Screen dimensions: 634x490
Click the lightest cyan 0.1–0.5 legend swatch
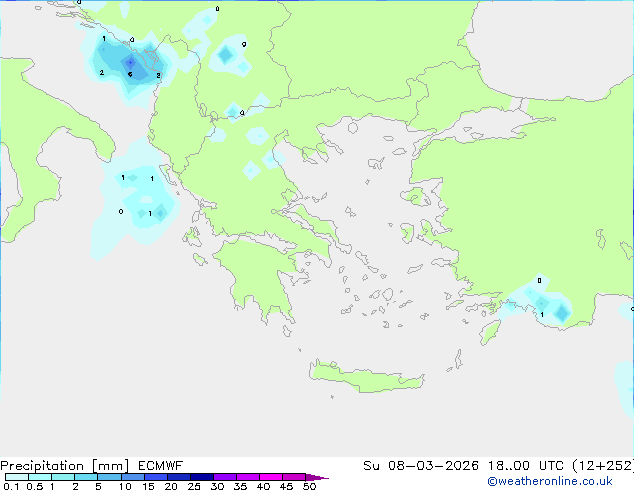17,477
